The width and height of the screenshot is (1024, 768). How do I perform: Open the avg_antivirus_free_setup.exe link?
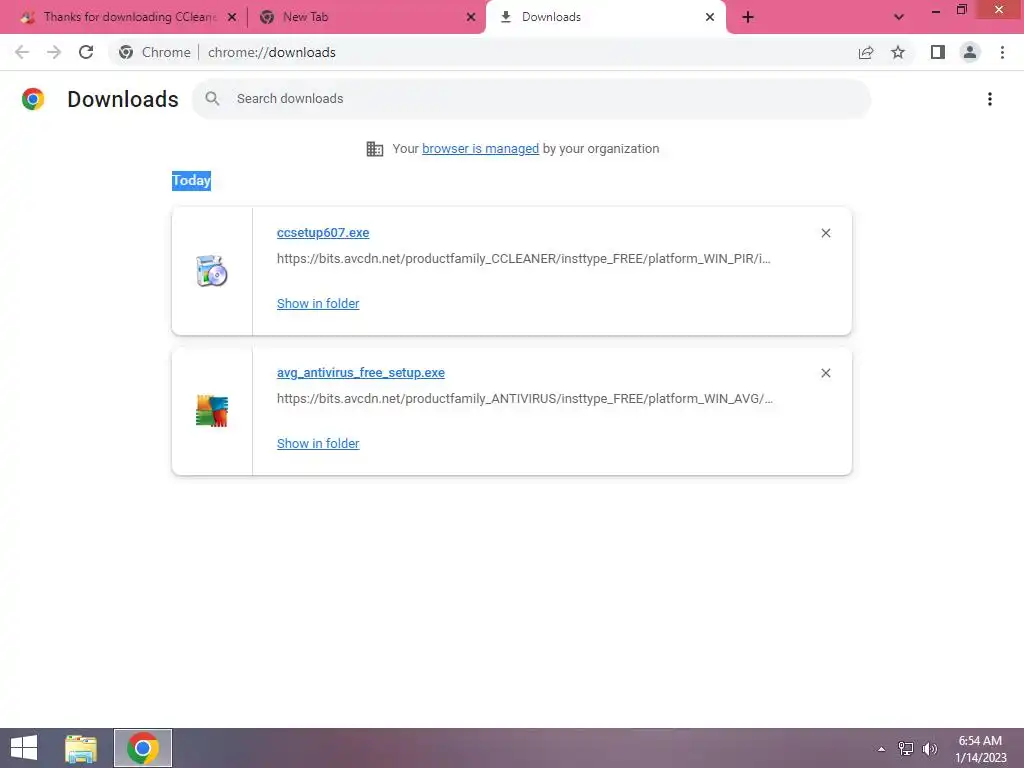(x=360, y=372)
